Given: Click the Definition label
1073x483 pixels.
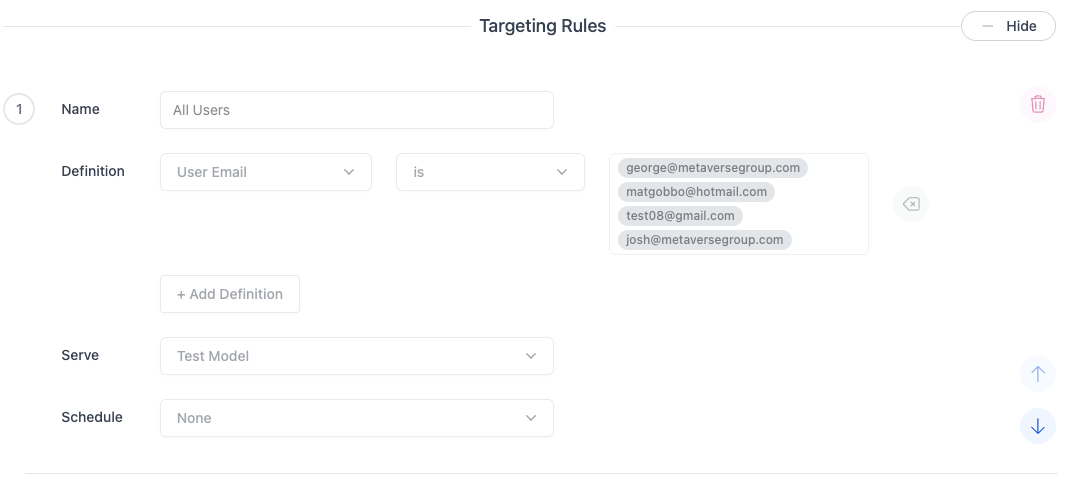Looking at the screenshot, I should pyautogui.click(x=93, y=171).
